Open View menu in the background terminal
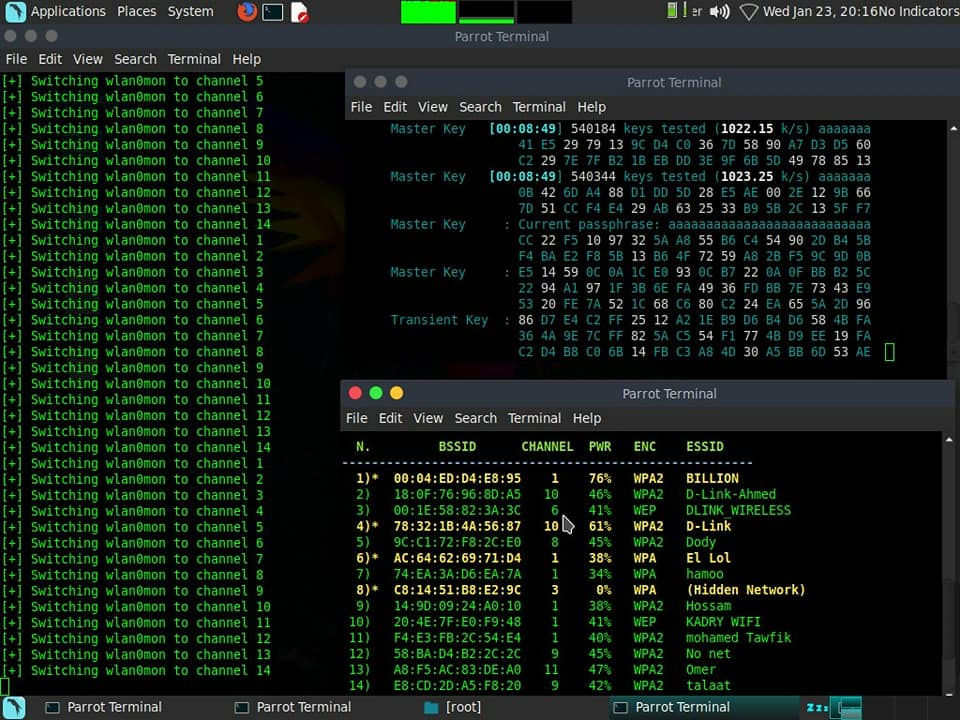This screenshot has width=960, height=720. coord(88,59)
